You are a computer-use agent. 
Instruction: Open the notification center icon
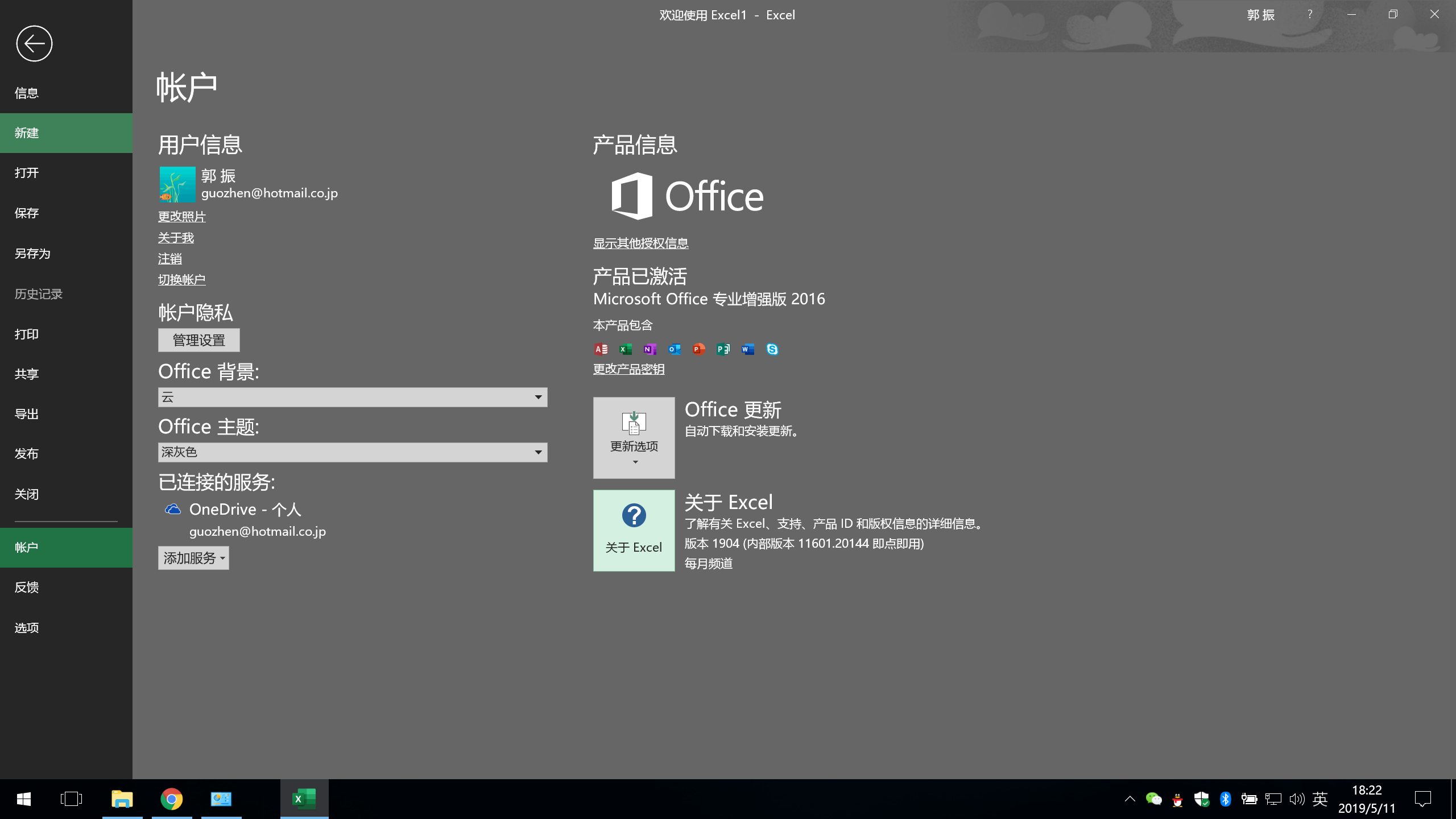click(1422, 799)
